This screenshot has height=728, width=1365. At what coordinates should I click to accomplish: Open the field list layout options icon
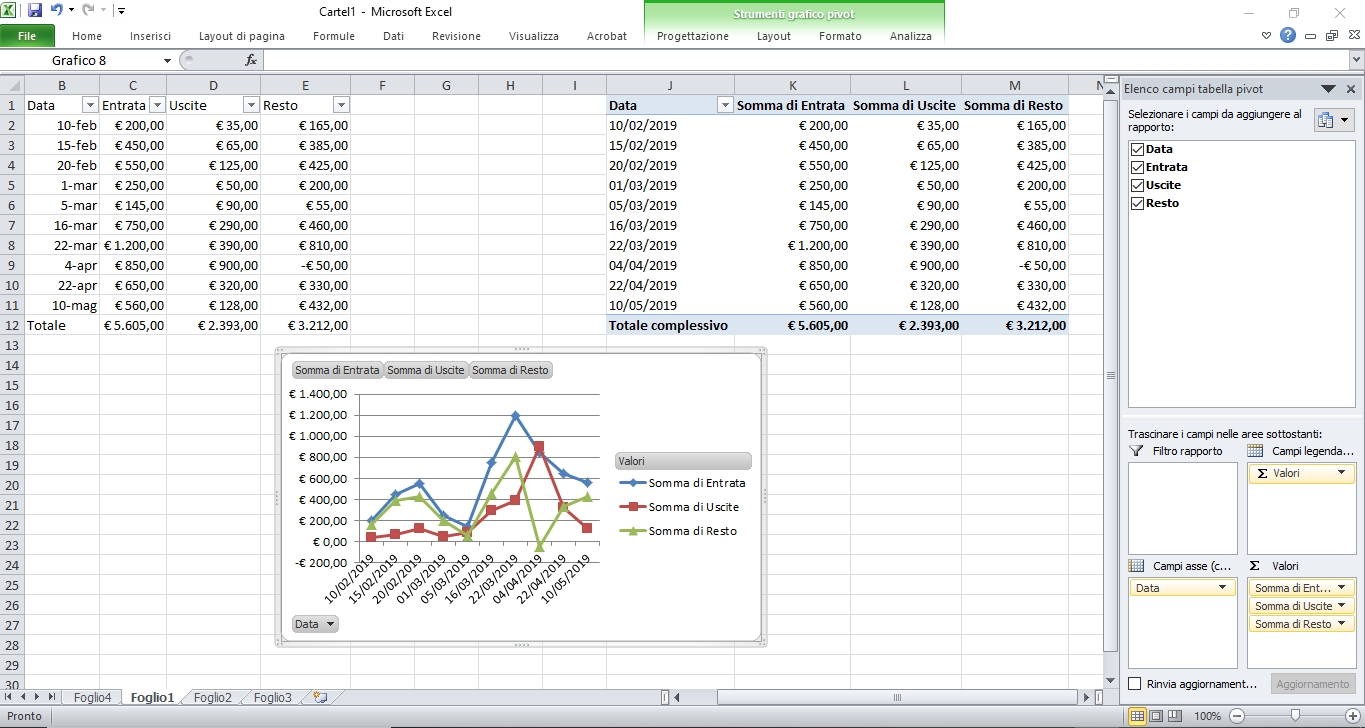pyautogui.click(x=1332, y=120)
